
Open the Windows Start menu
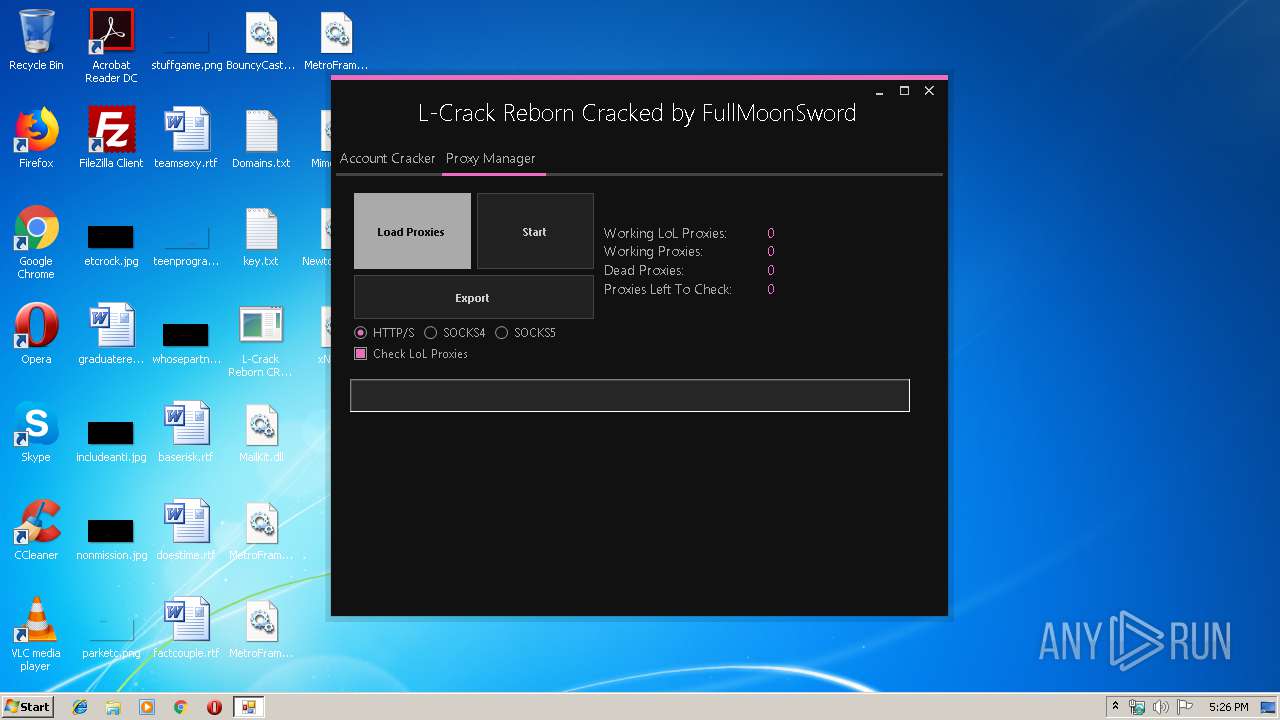[27, 707]
